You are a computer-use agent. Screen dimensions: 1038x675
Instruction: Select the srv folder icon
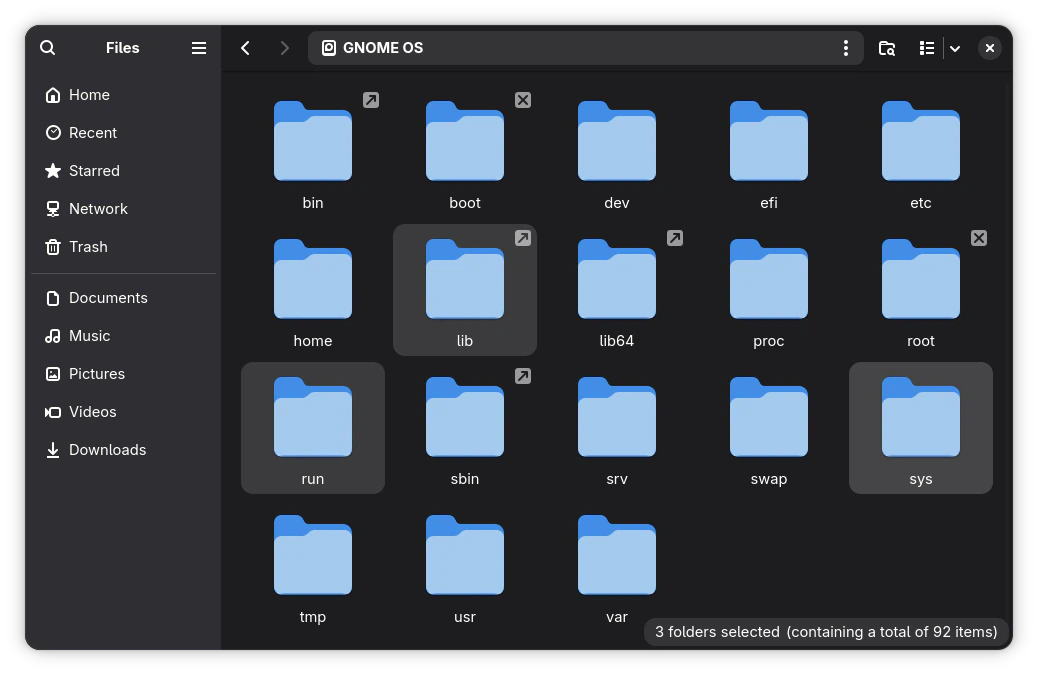(x=617, y=417)
